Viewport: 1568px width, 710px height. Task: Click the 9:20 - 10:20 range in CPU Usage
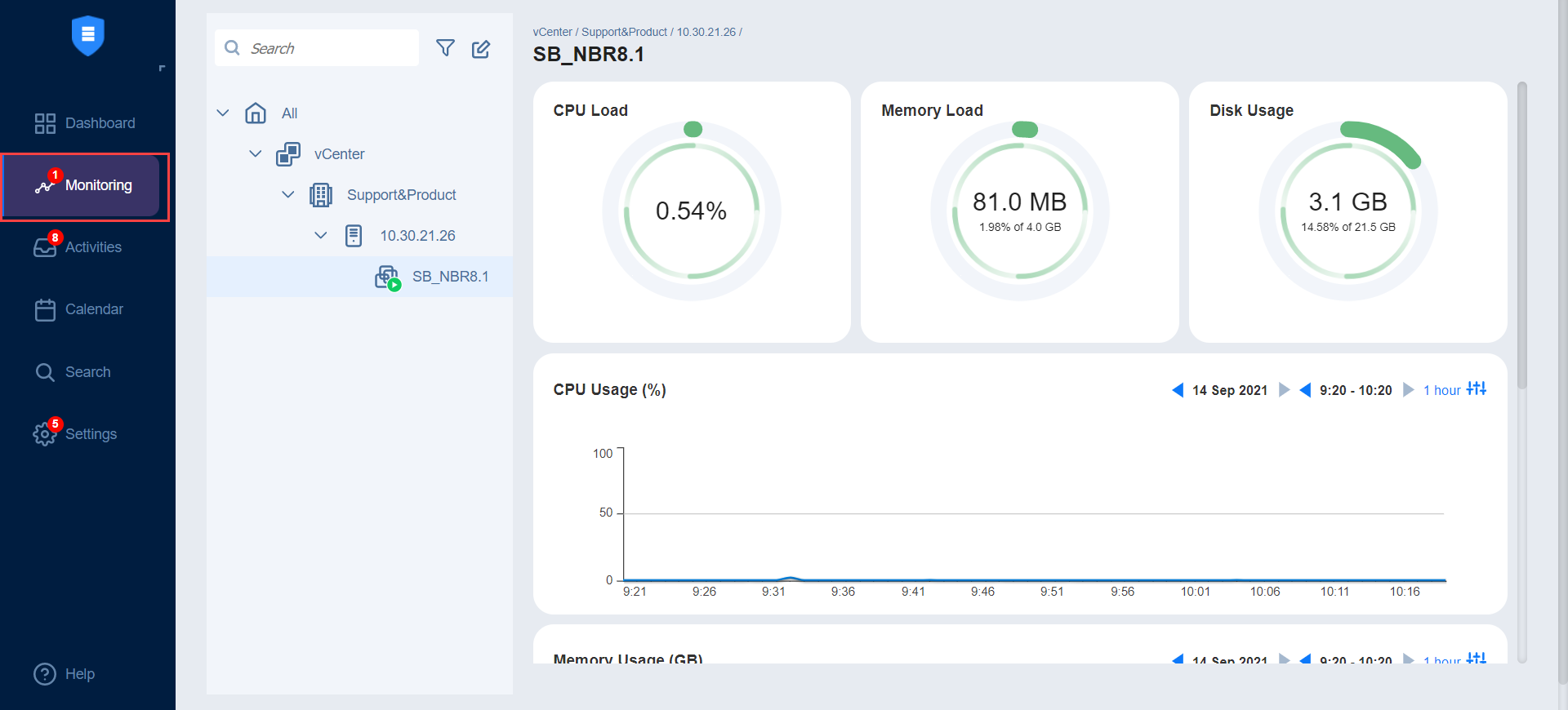pos(1356,390)
